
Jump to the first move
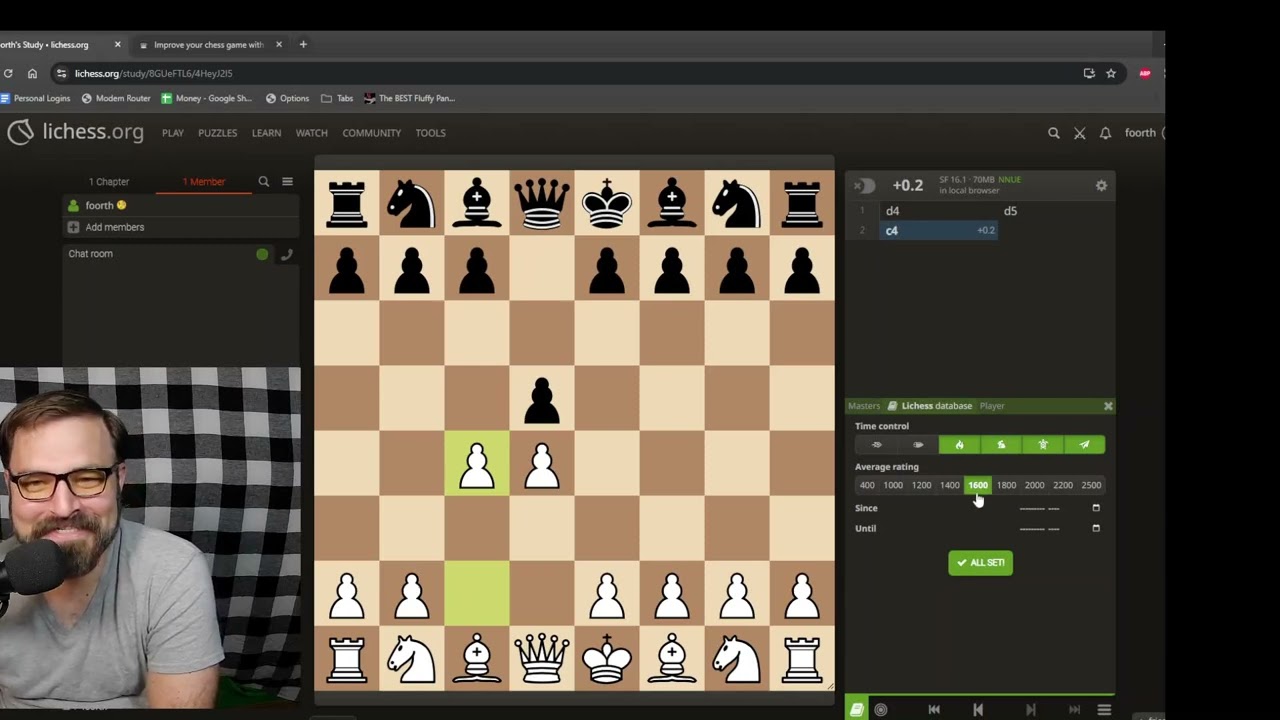[934, 710]
